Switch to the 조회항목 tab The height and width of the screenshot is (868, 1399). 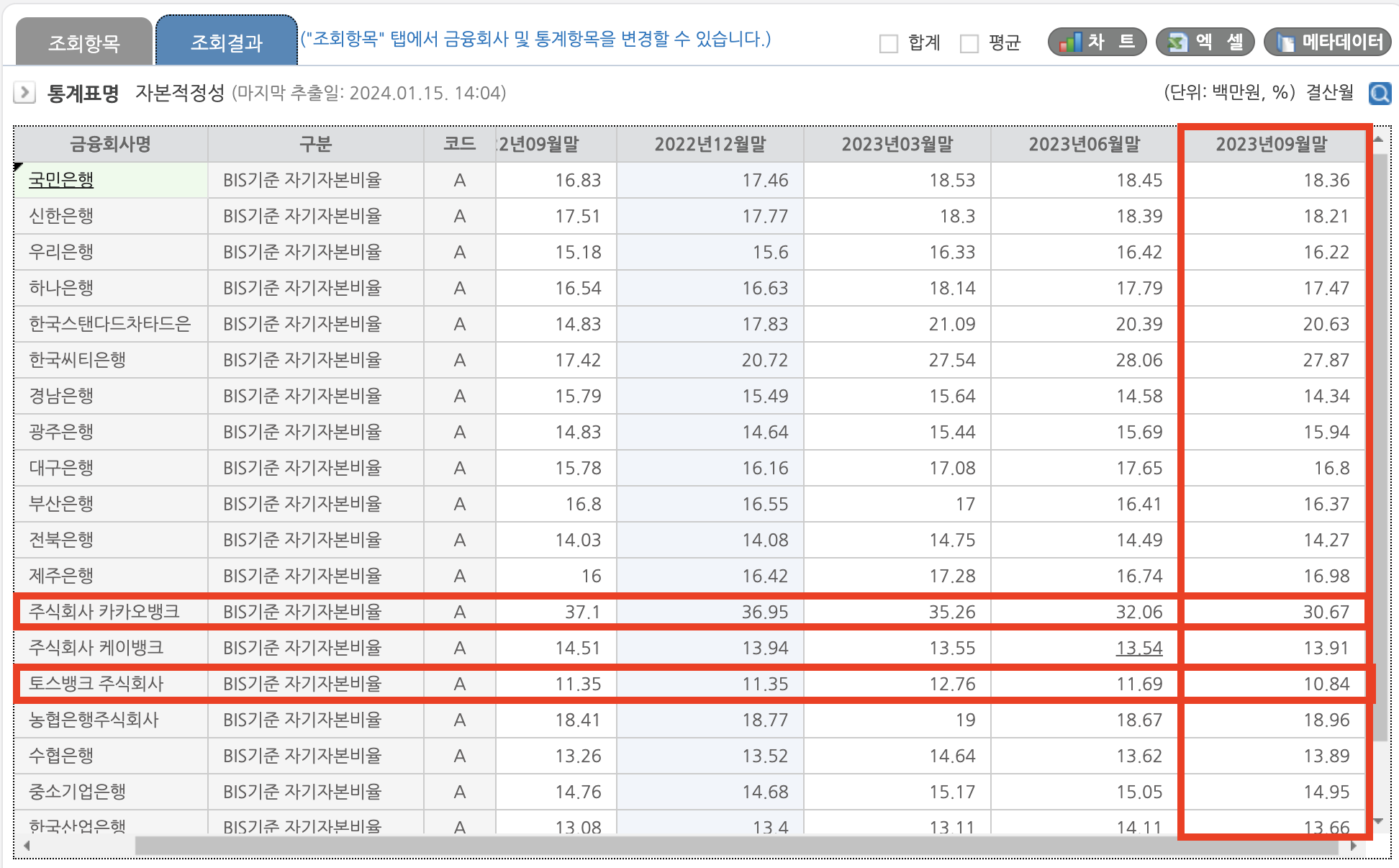[x=83, y=41]
